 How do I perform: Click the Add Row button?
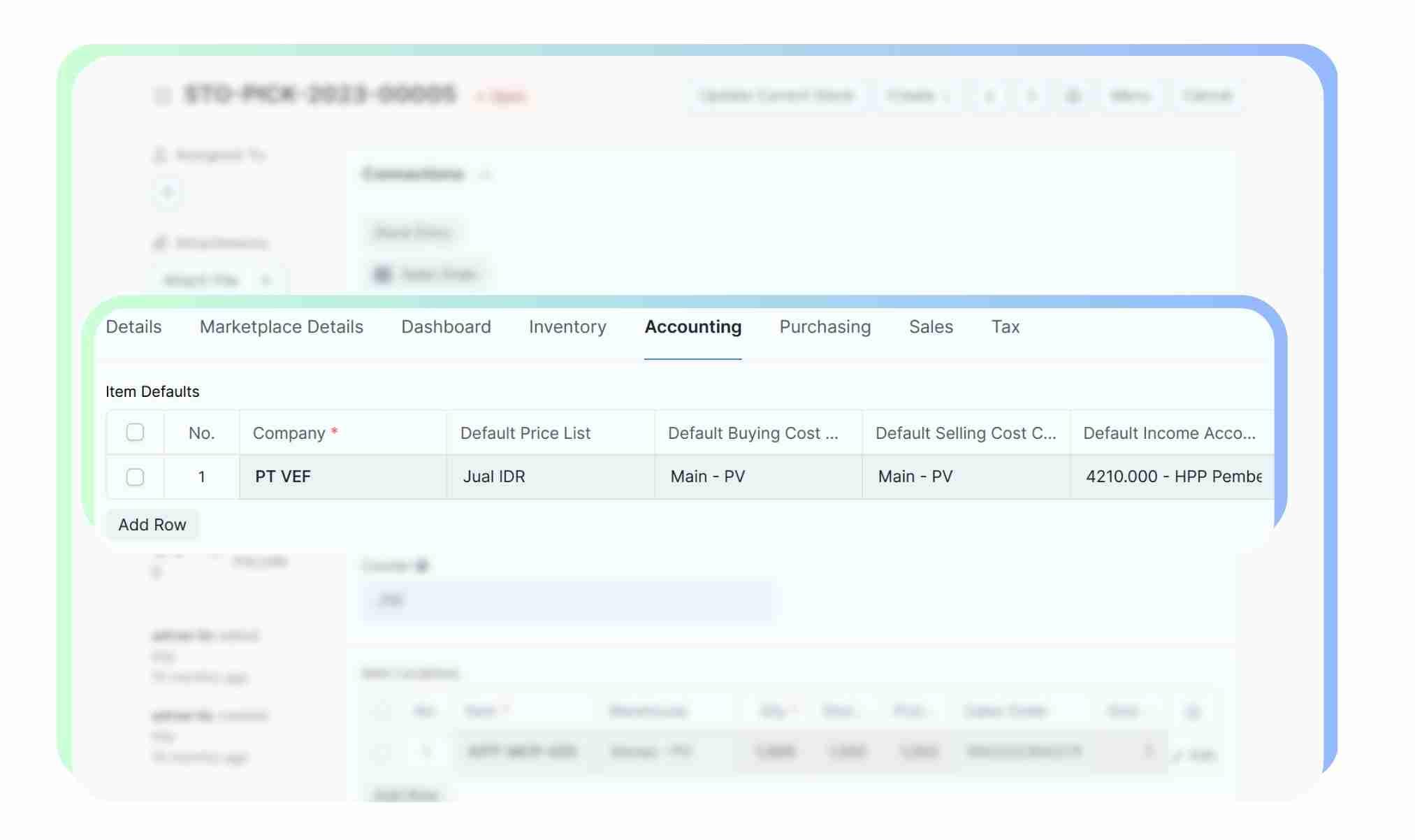(152, 525)
